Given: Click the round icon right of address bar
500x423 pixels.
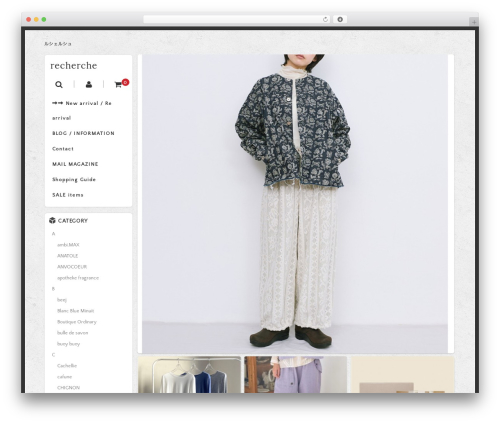Looking at the screenshot, I should 340,20.
